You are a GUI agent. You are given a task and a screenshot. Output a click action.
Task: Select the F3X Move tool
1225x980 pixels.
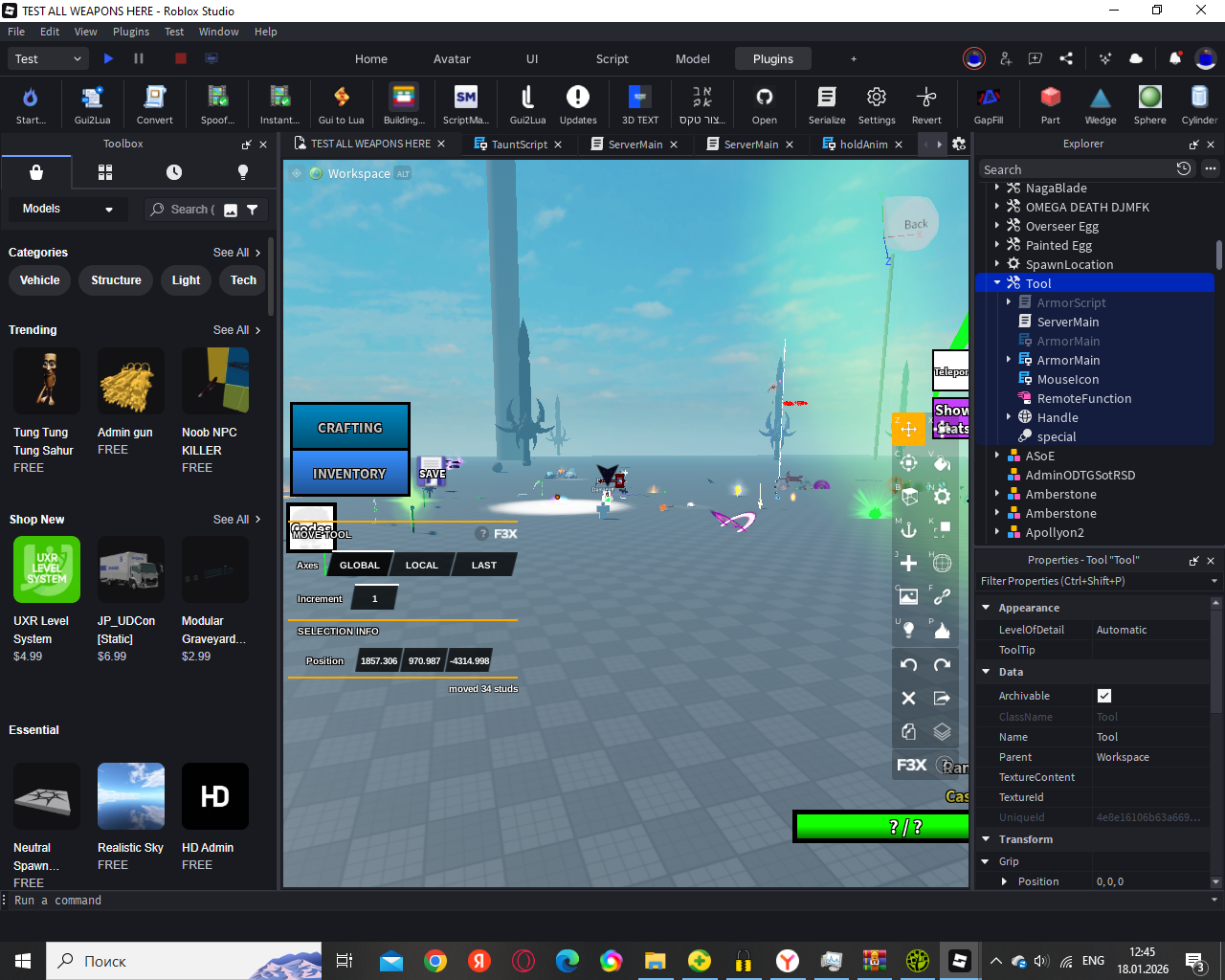click(x=909, y=429)
